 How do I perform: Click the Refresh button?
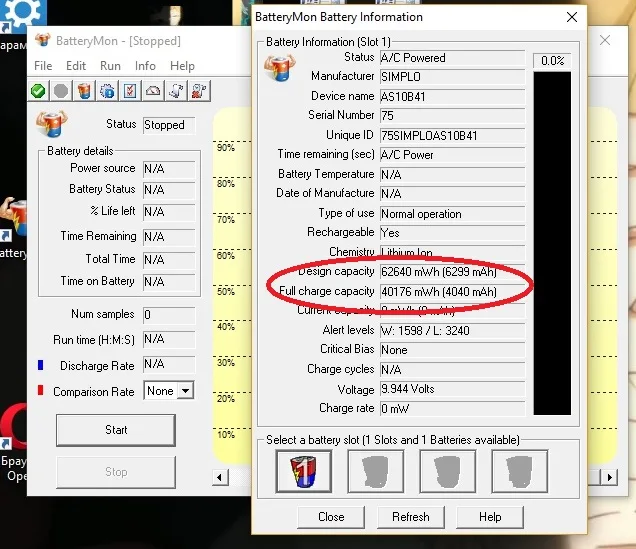410,517
